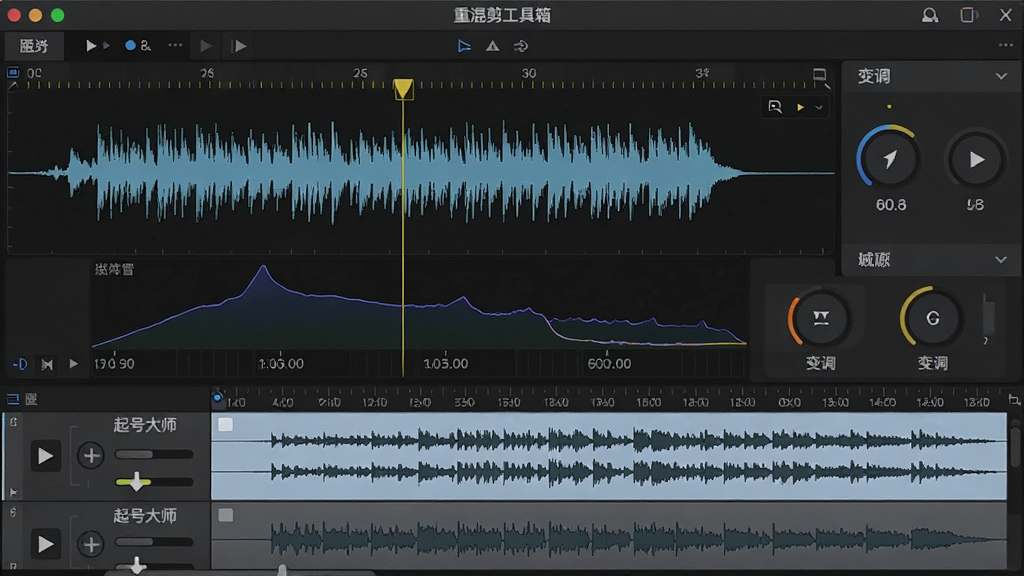Toggle the side panel icon in the title bar

968,15
